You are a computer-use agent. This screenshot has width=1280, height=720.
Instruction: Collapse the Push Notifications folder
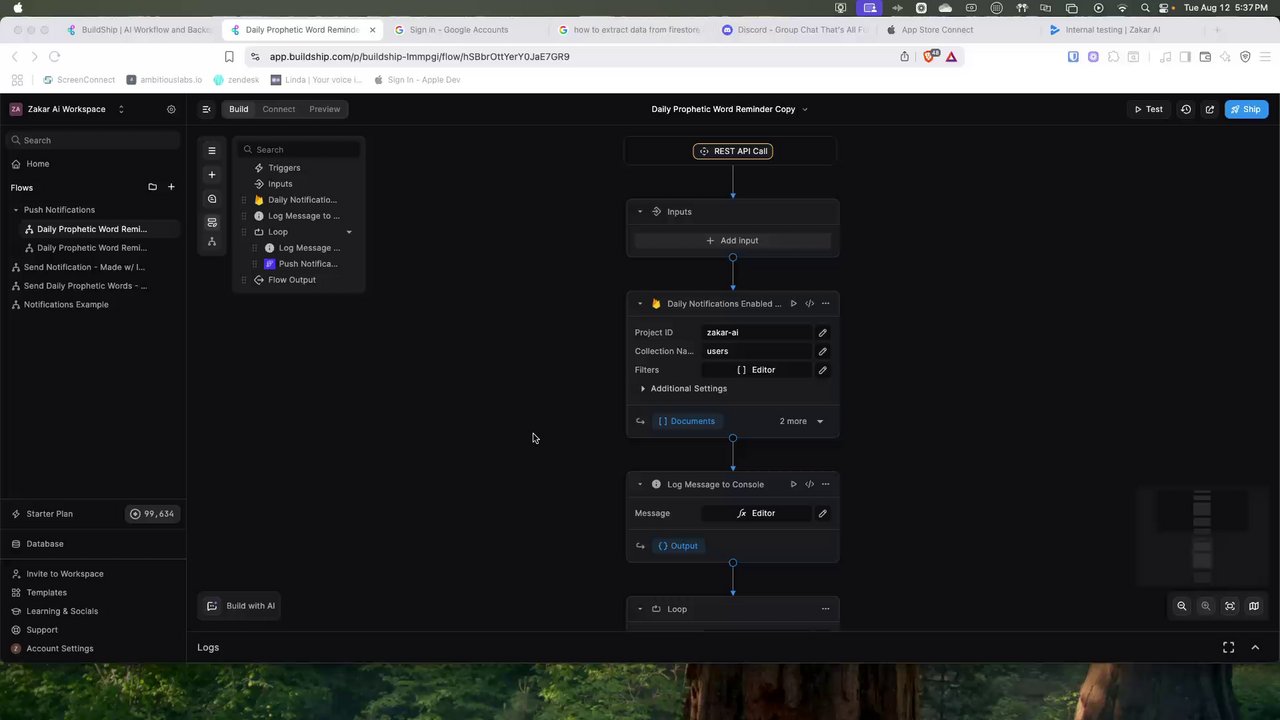tap(16, 210)
